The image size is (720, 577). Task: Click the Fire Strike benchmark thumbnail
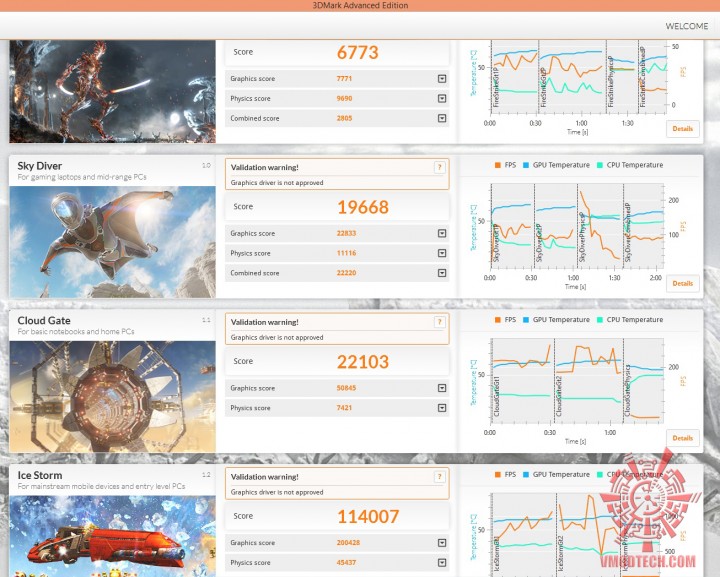point(112,91)
